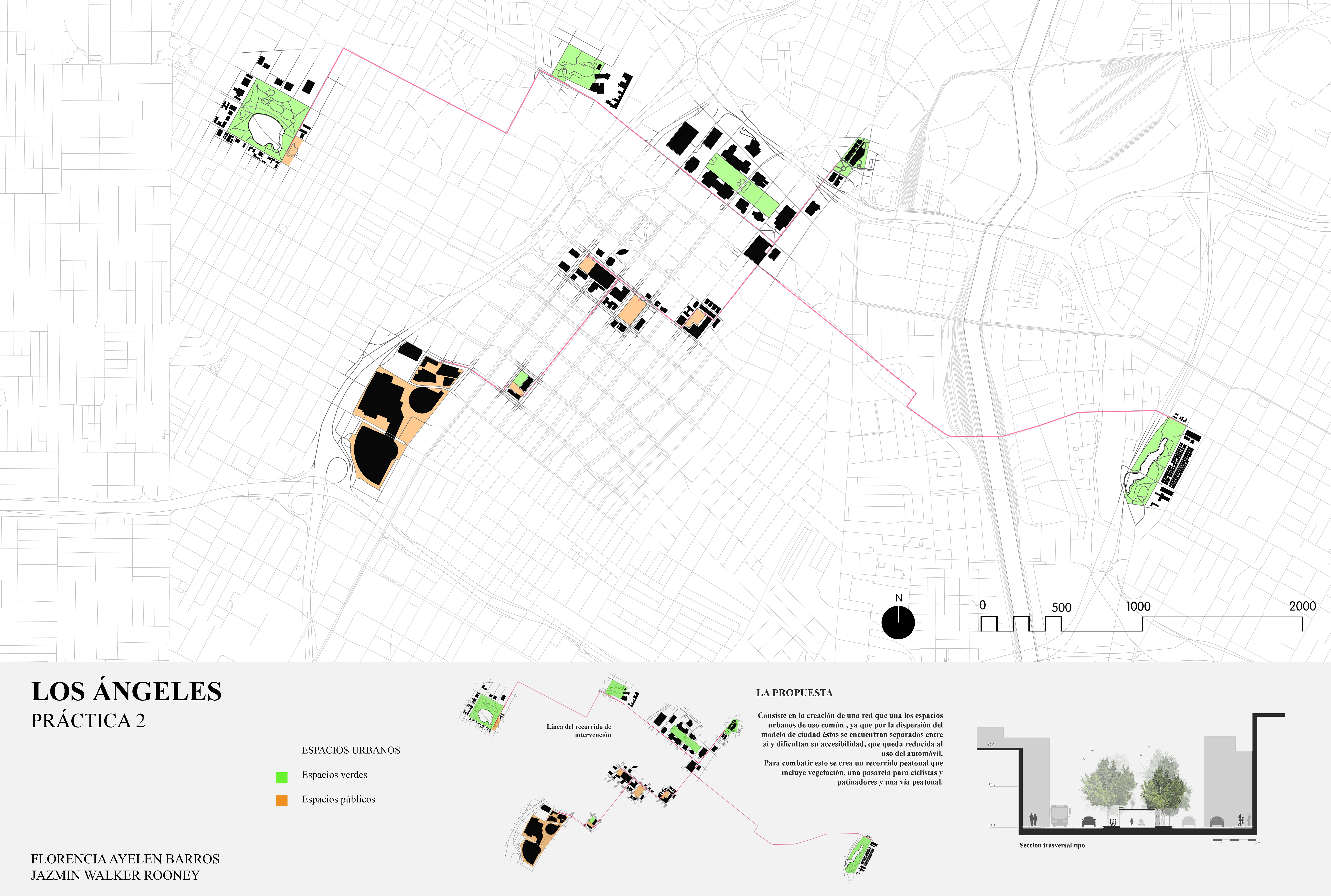This screenshot has width=1331, height=896.
Task: Click the car right of the bus in the section
Action: [1089, 822]
